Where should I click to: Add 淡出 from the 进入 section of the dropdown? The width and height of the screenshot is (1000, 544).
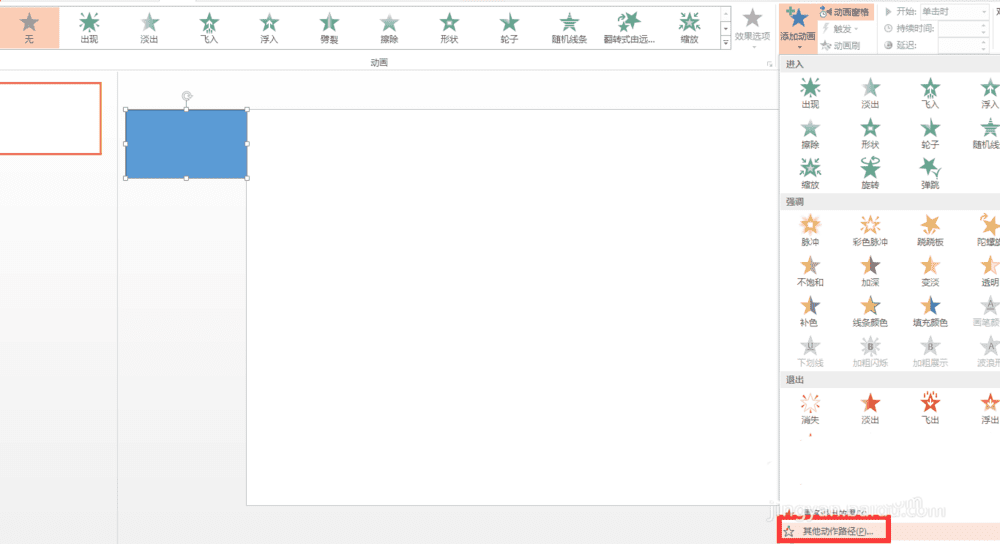(x=870, y=92)
